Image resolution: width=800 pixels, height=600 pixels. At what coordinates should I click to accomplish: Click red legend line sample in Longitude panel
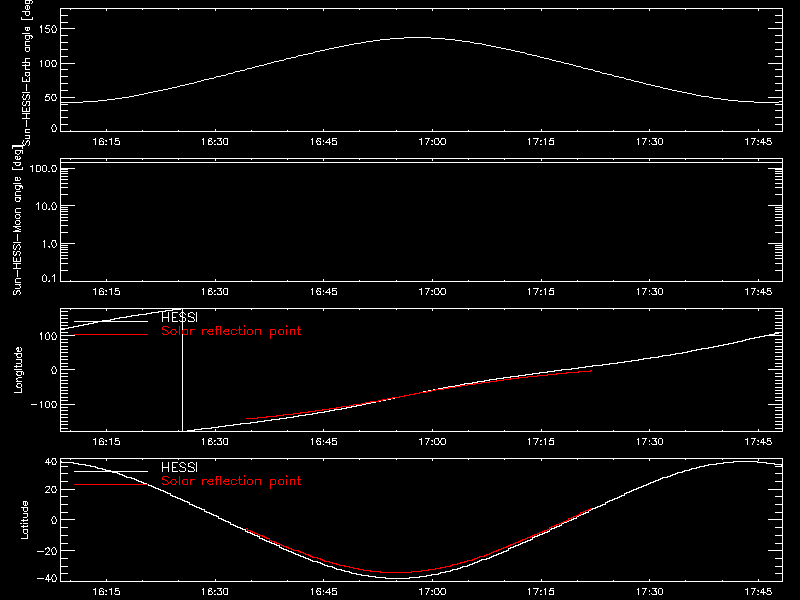coord(111,335)
